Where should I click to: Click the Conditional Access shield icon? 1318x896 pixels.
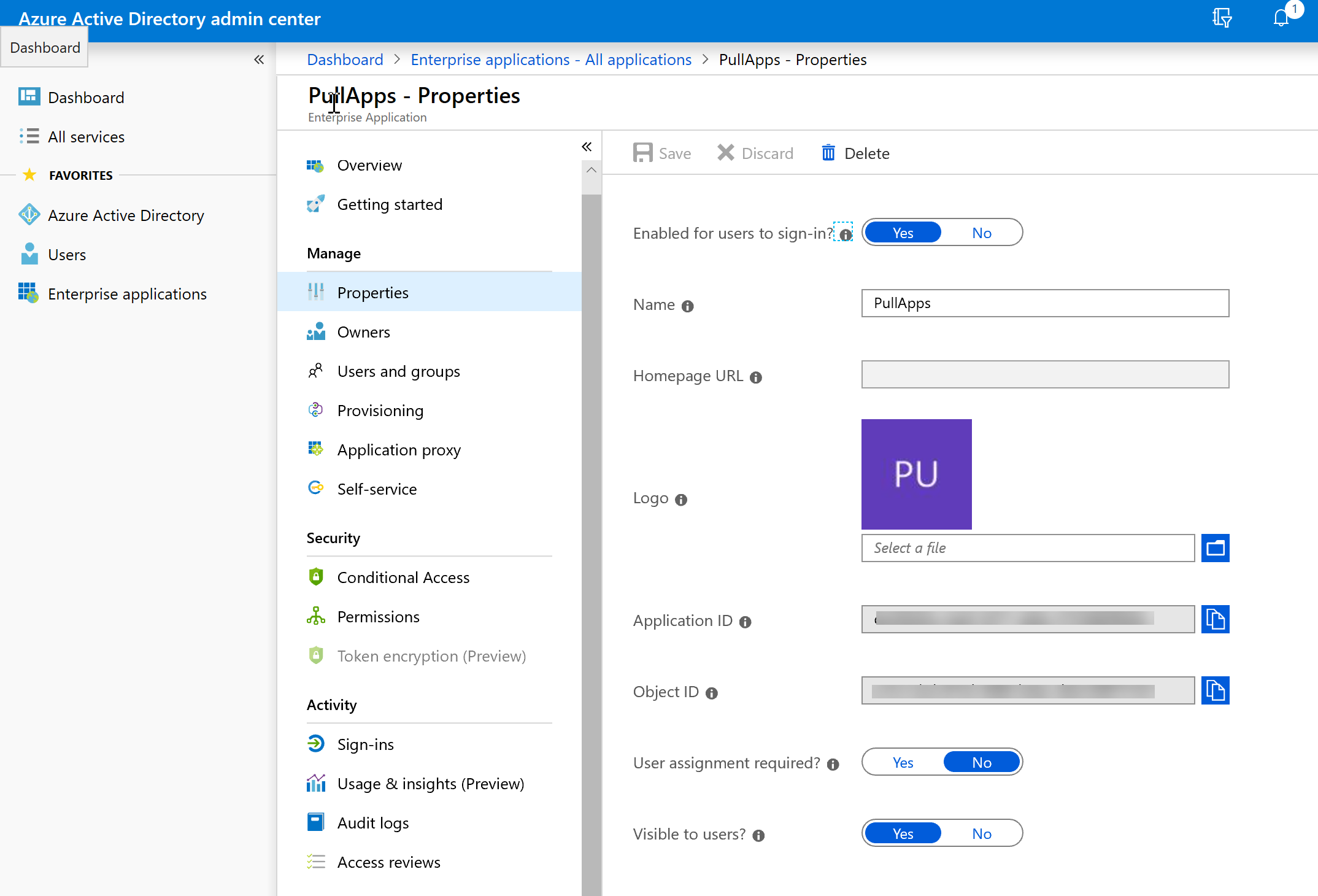[315, 577]
